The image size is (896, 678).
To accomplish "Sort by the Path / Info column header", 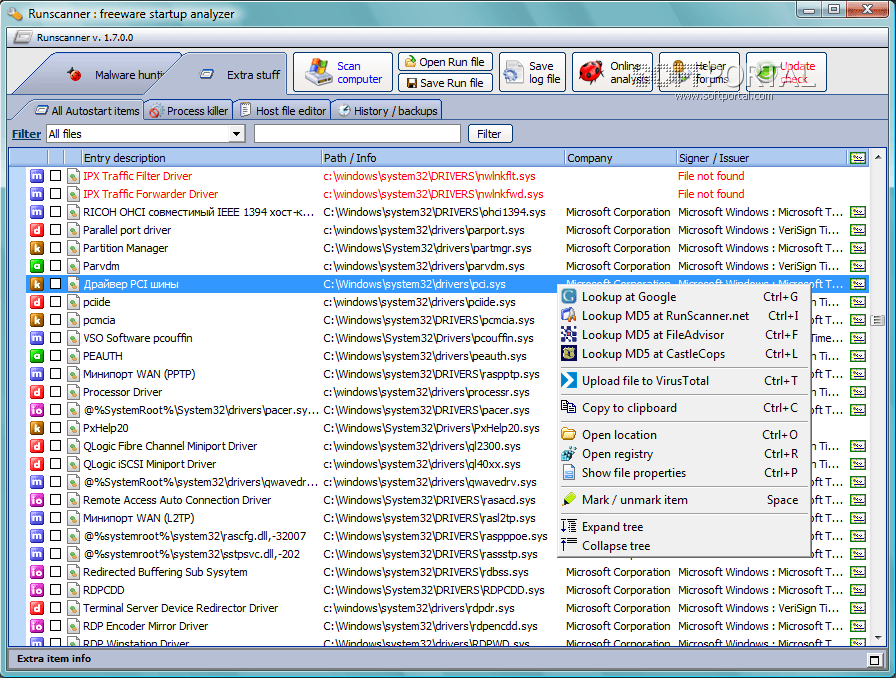I will pyautogui.click(x=443, y=158).
